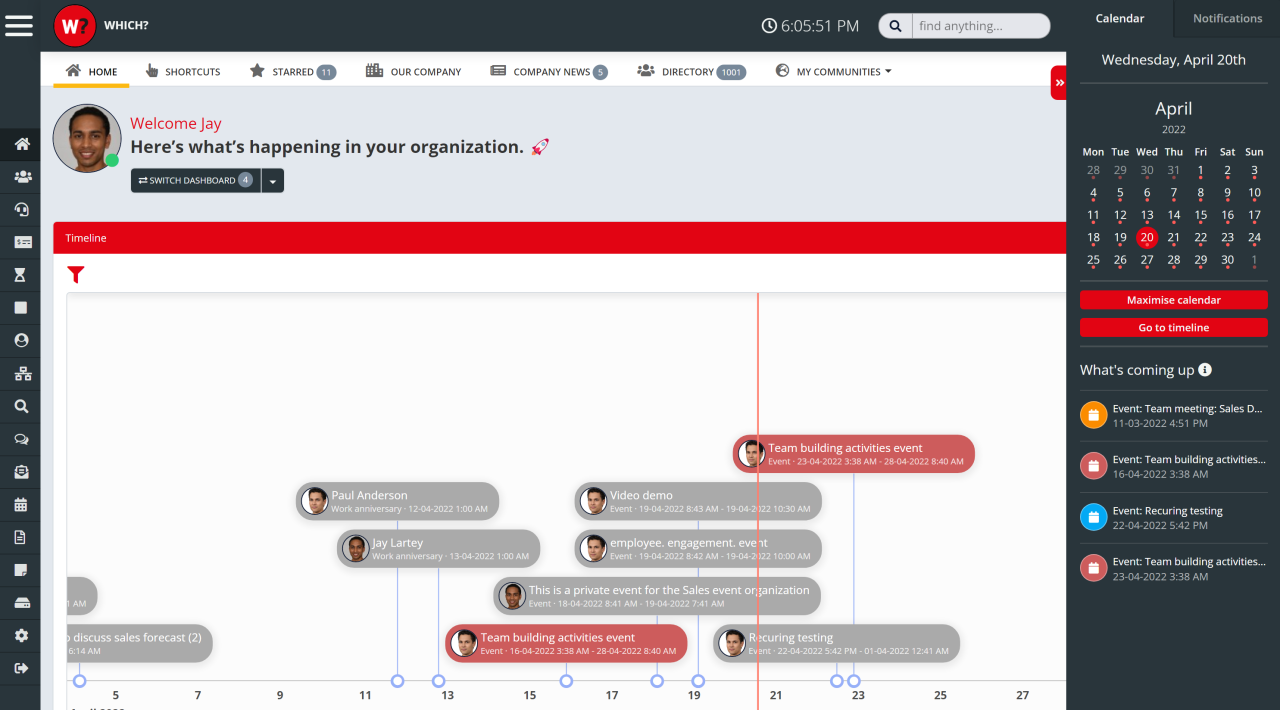The height and width of the screenshot is (710, 1280).
Task: Click the calendar icon in left sidebar
Action: click(x=21, y=505)
